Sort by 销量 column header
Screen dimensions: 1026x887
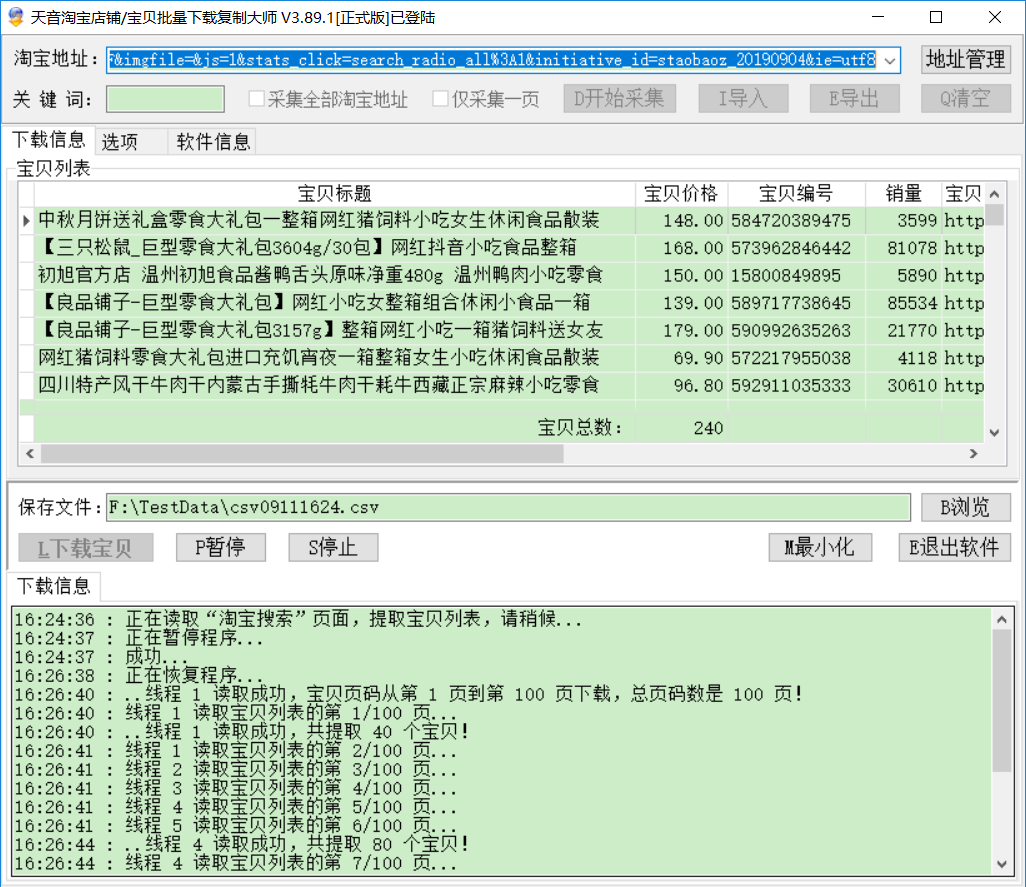pos(901,194)
